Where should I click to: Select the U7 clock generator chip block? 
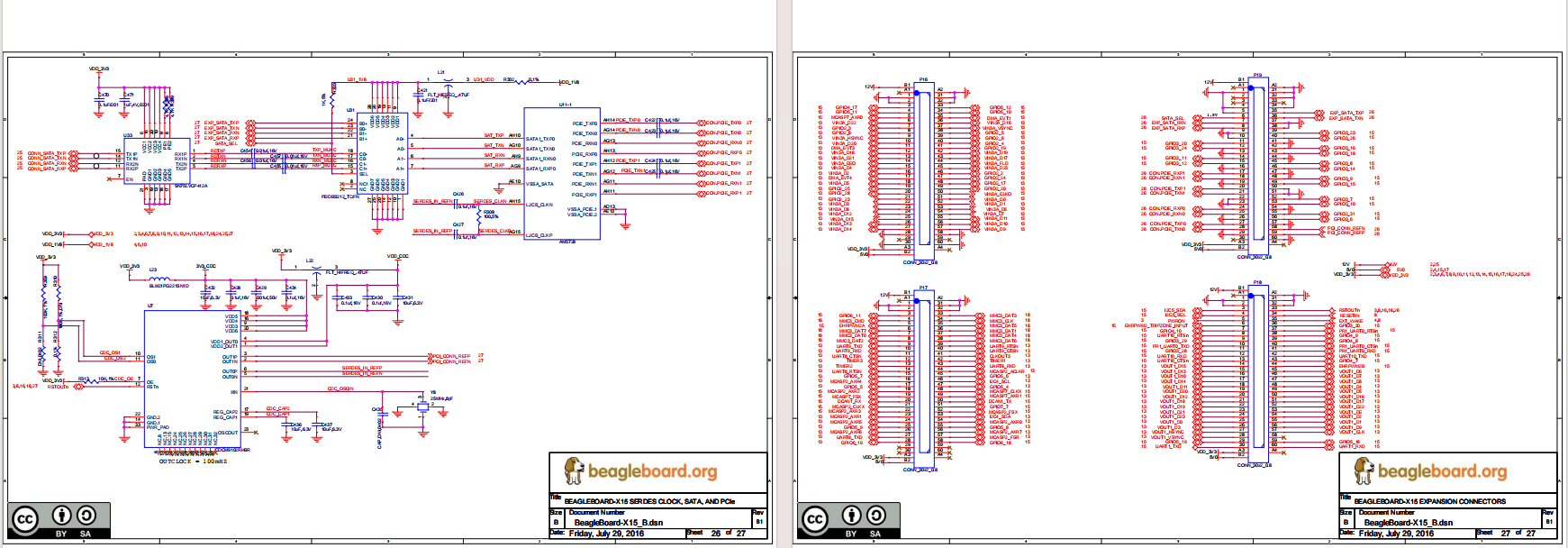193,379
